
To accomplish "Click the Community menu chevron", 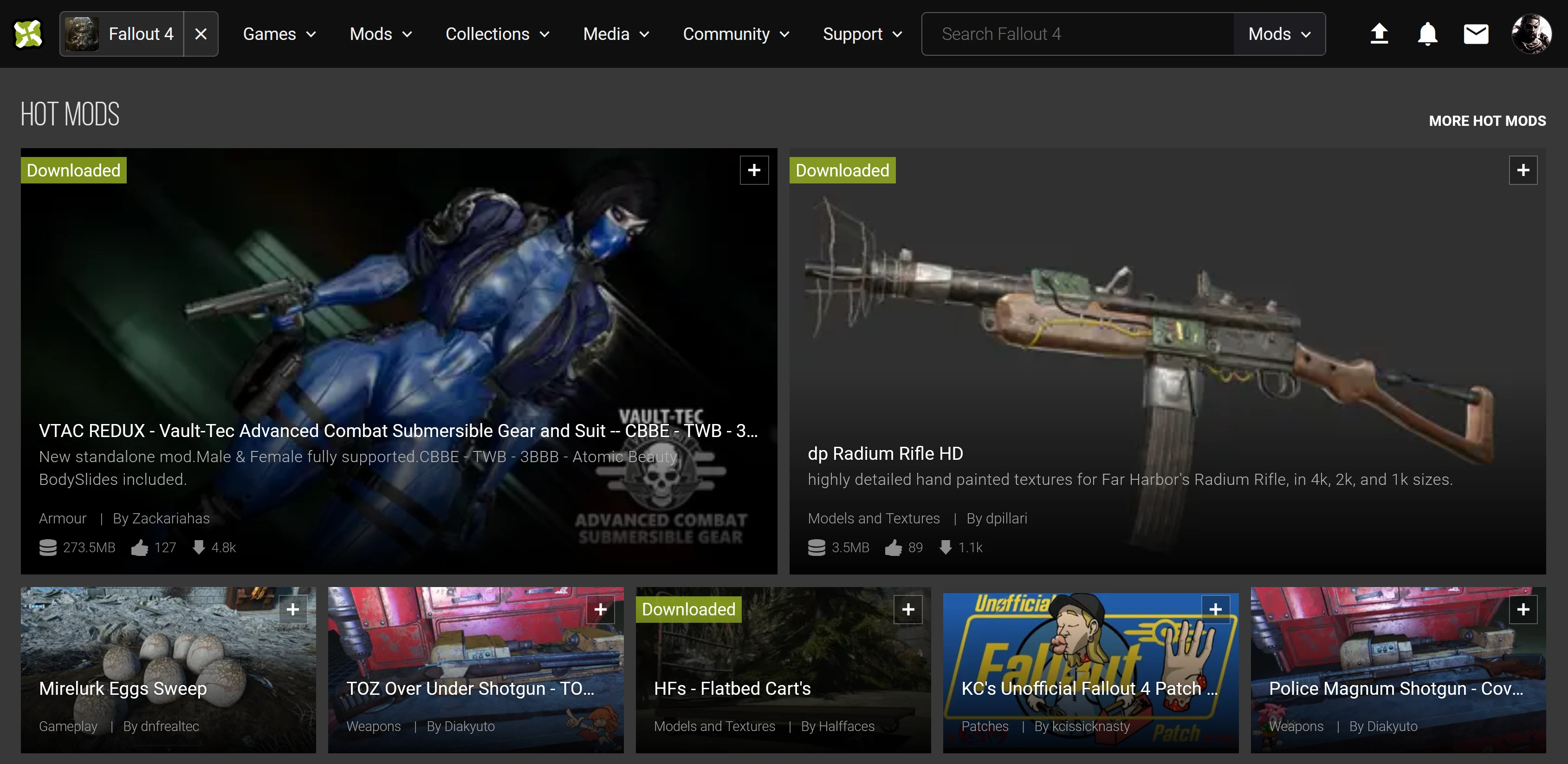I will click(x=784, y=35).
